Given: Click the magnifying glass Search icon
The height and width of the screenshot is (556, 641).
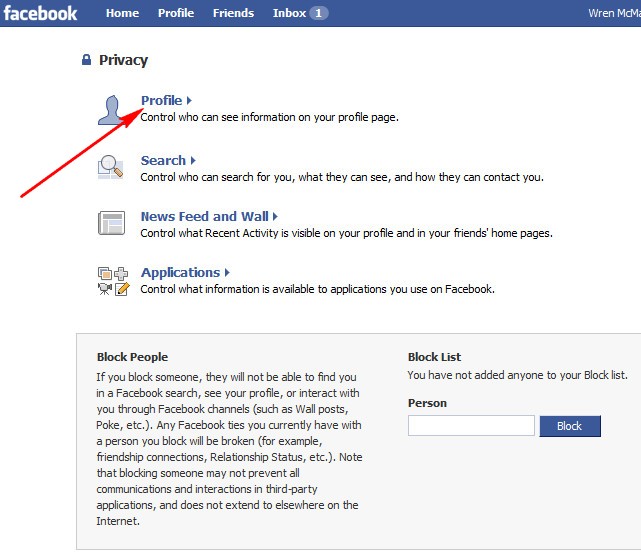Looking at the screenshot, I should [110, 167].
